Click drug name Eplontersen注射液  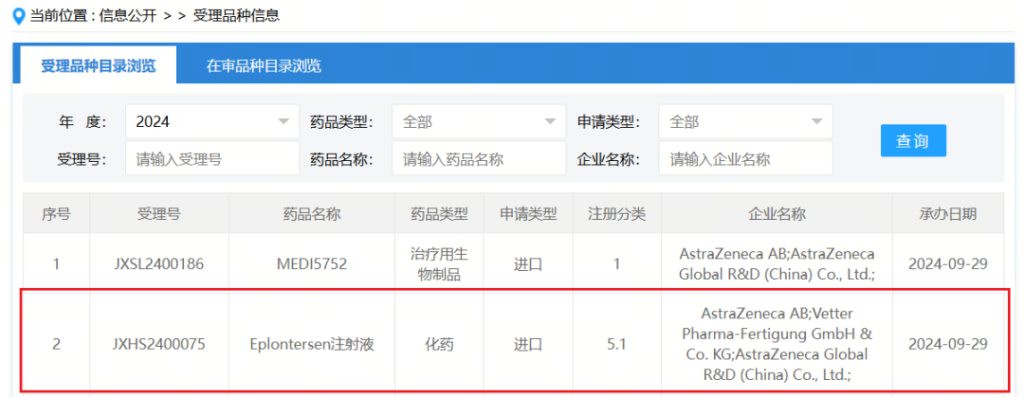pyautogui.click(x=312, y=344)
